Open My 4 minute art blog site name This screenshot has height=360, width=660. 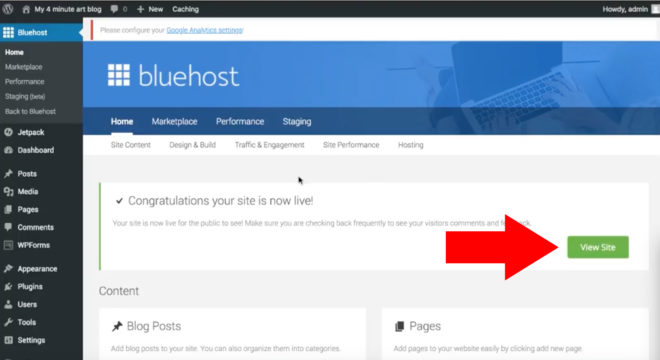[x=68, y=9]
